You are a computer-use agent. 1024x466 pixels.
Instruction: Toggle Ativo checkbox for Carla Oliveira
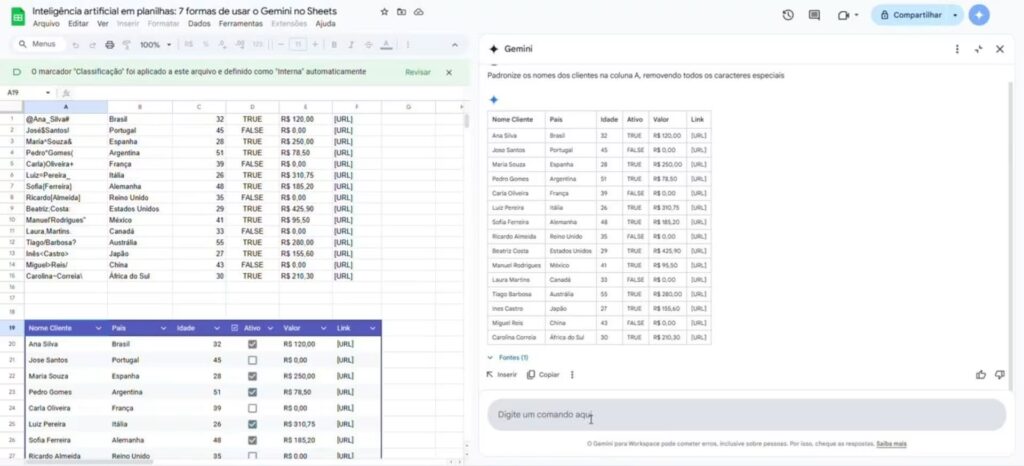[x=253, y=408]
